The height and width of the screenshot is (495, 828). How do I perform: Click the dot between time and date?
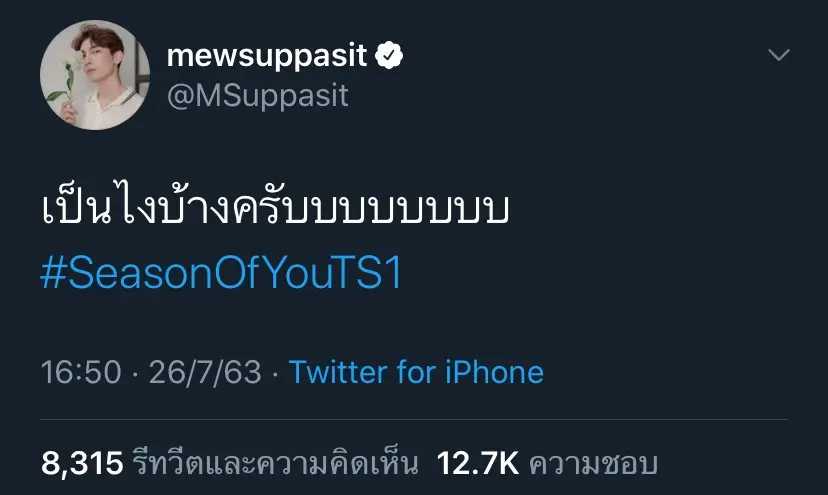pos(134,374)
